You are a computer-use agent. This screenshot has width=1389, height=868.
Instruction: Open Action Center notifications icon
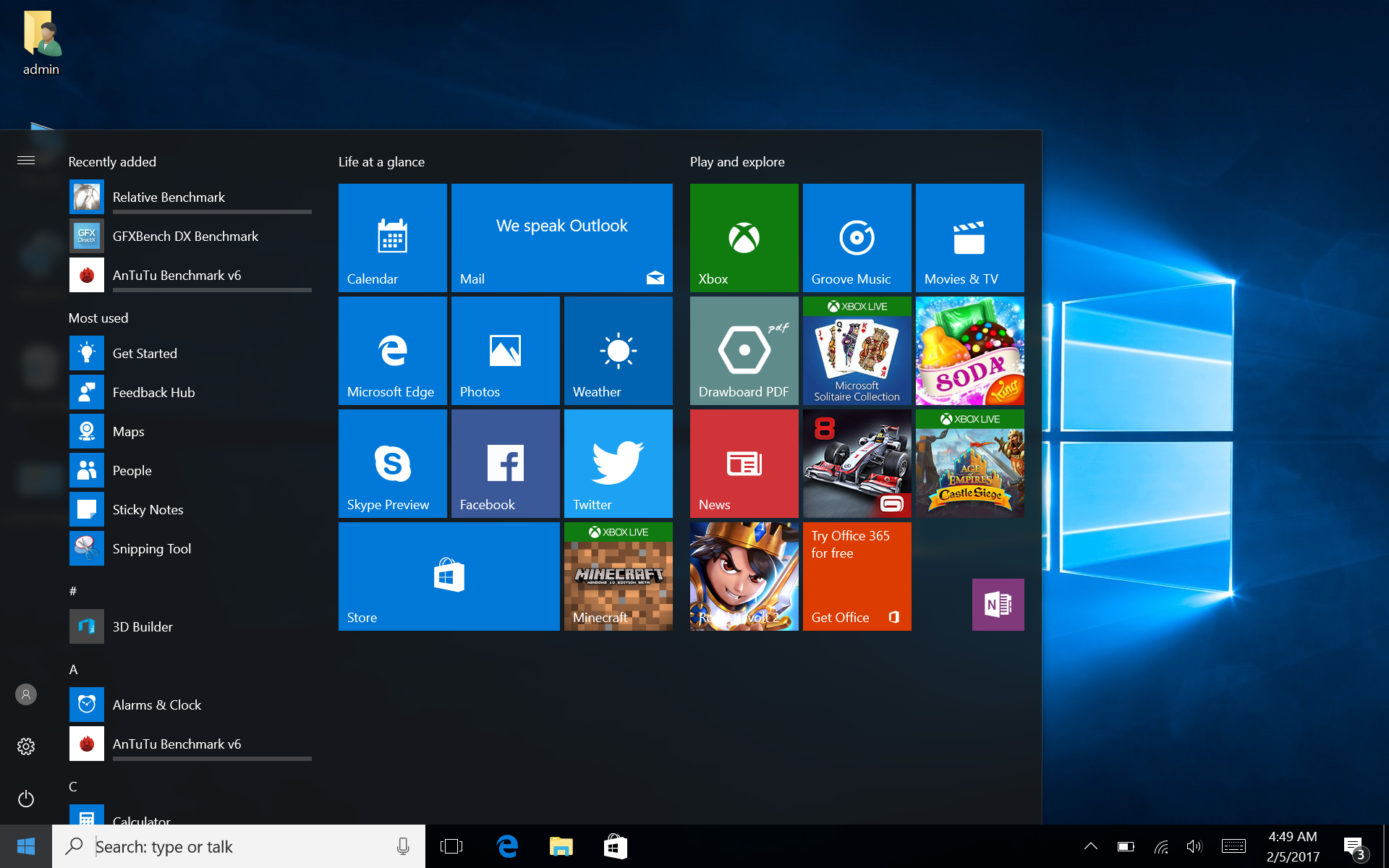point(1355,847)
